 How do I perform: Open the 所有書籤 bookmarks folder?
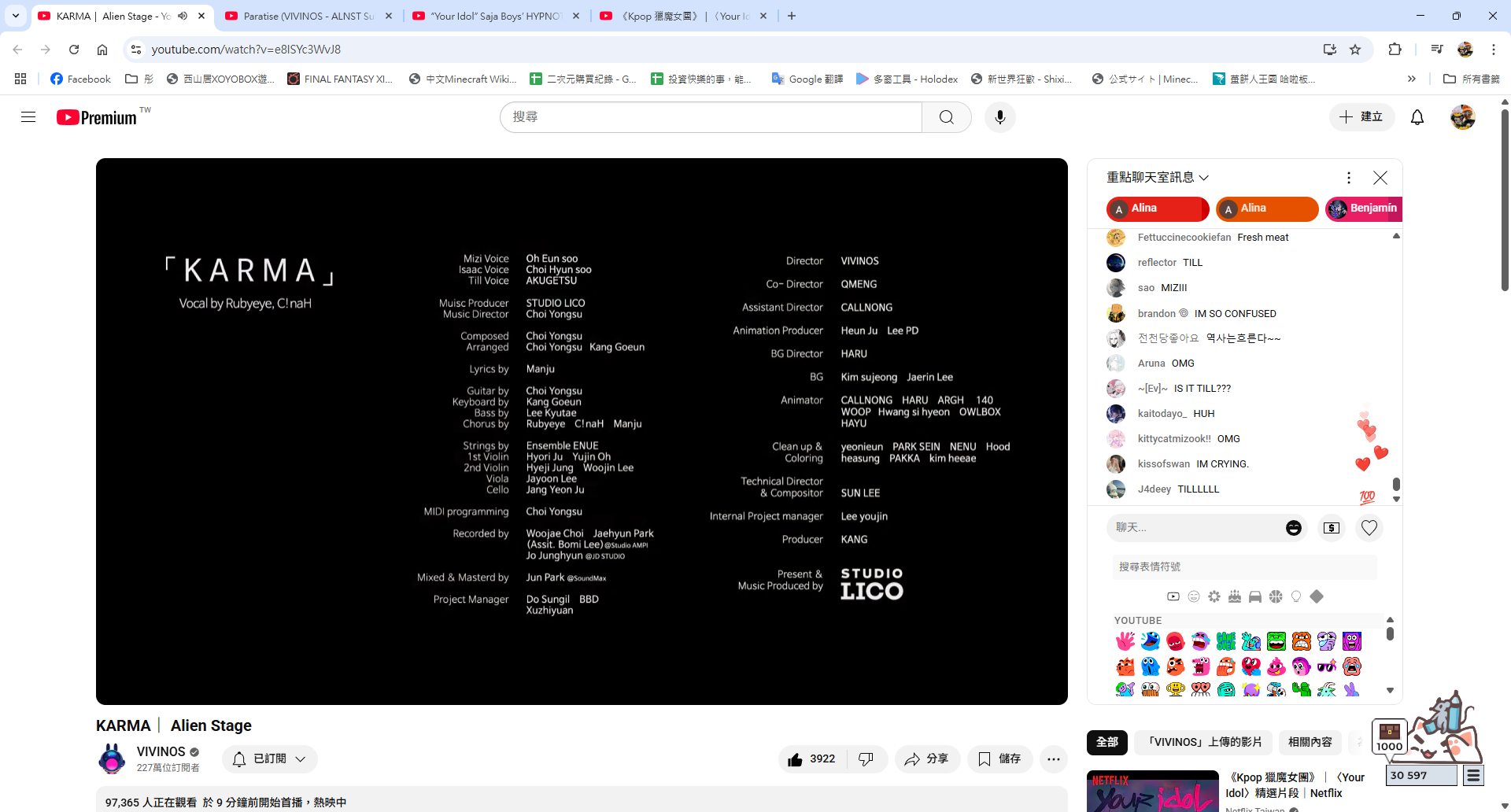[x=1472, y=79]
